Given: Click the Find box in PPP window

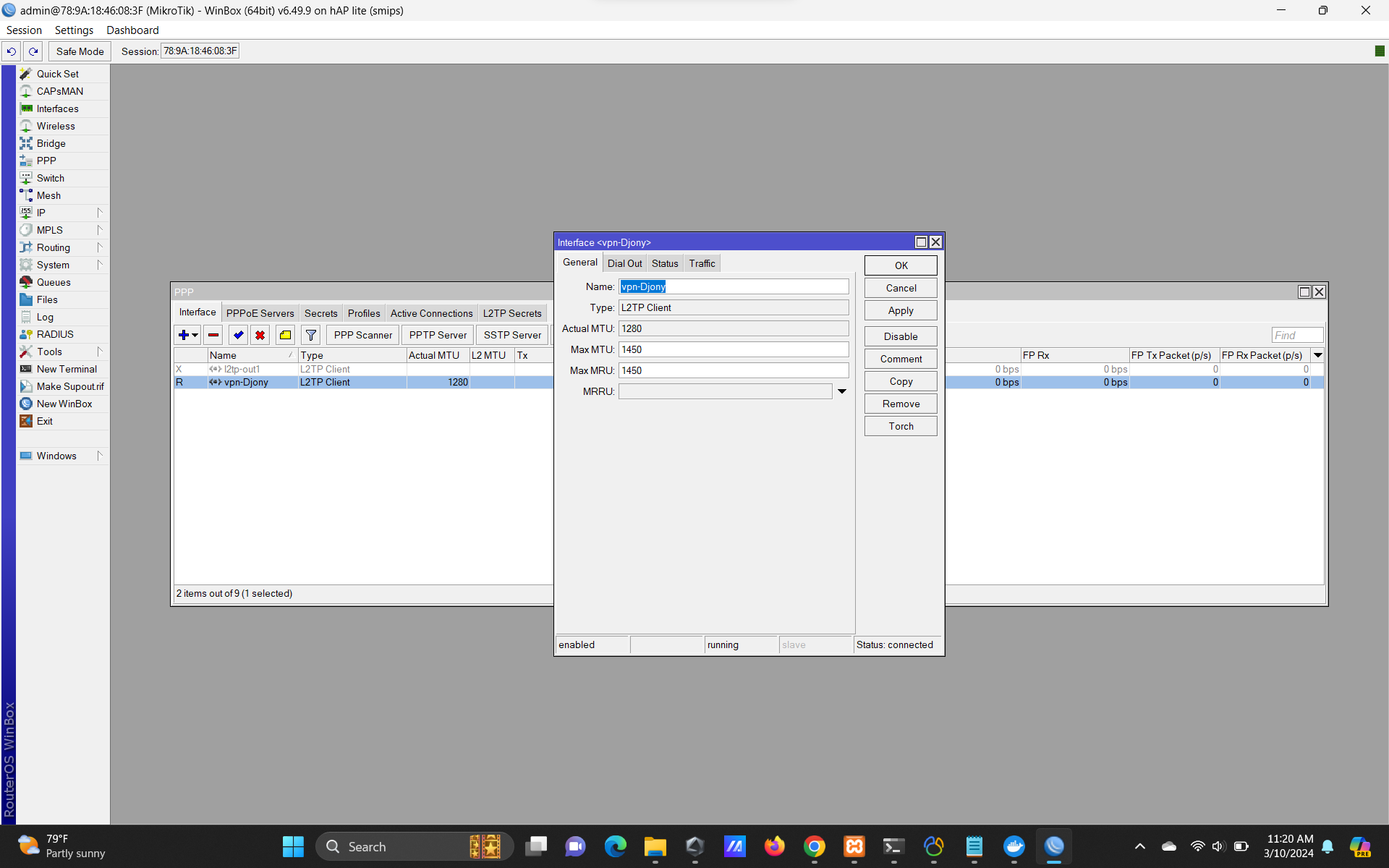Looking at the screenshot, I should pyautogui.click(x=1297, y=335).
